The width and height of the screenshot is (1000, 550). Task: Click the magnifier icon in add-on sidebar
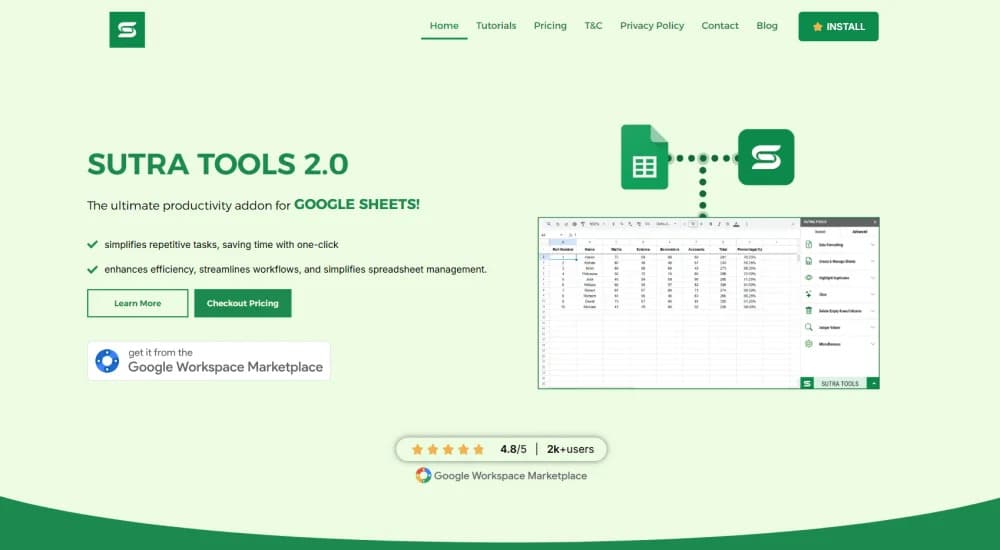point(809,327)
